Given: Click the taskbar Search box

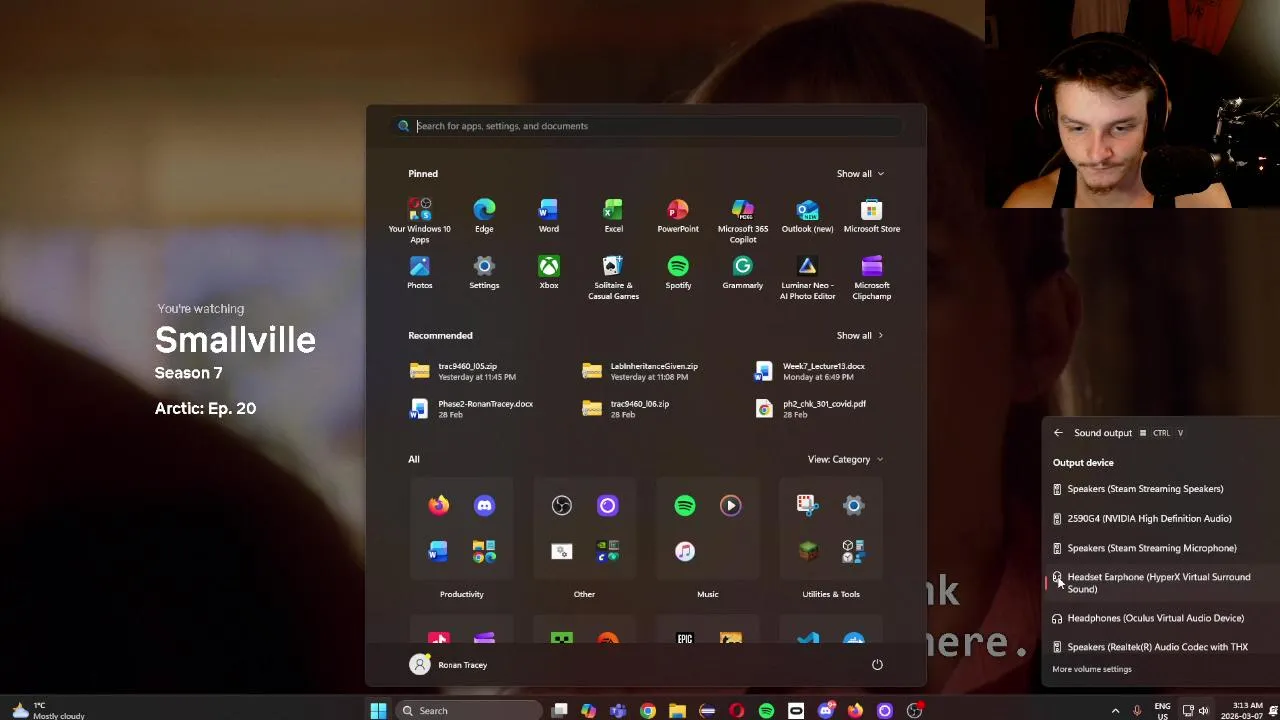Looking at the screenshot, I should (x=469, y=711).
